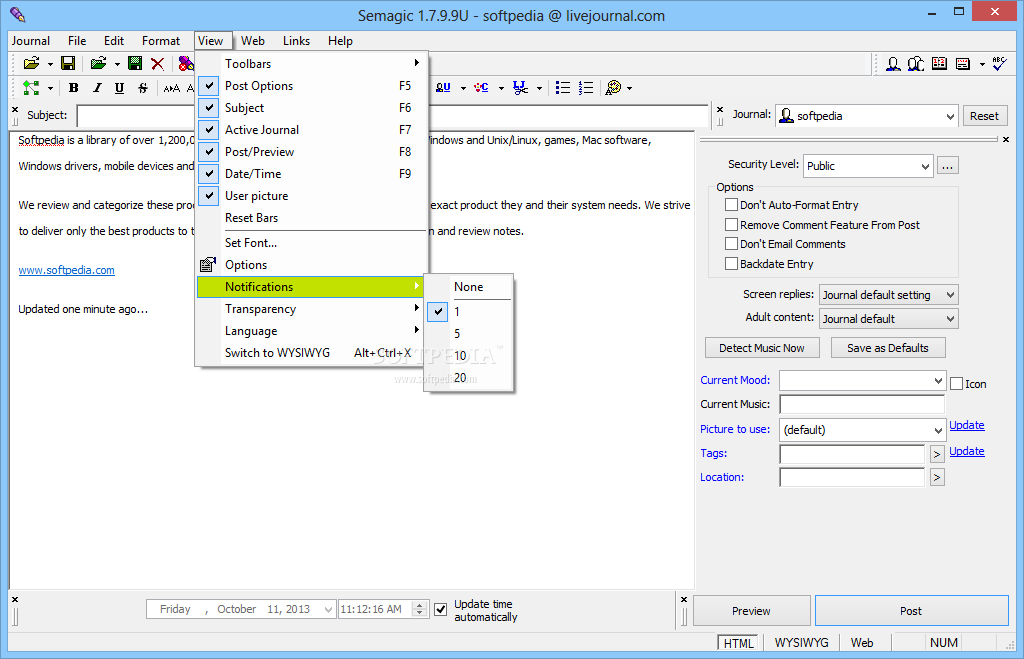Run the ABC spell check

click(999, 63)
